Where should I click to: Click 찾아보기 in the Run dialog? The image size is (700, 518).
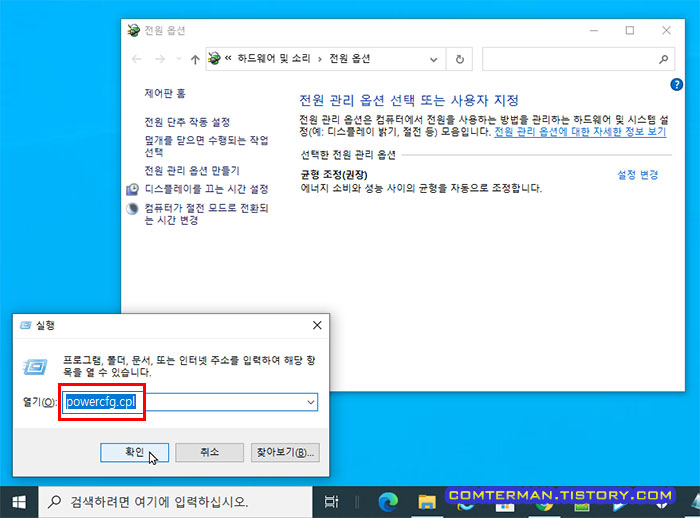click(x=285, y=452)
